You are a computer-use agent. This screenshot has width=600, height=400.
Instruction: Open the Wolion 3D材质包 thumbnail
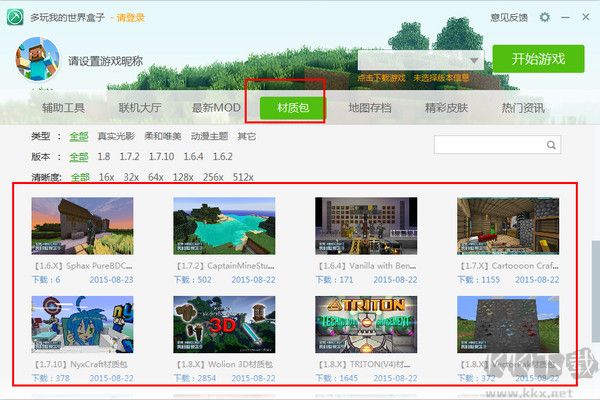click(224, 325)
